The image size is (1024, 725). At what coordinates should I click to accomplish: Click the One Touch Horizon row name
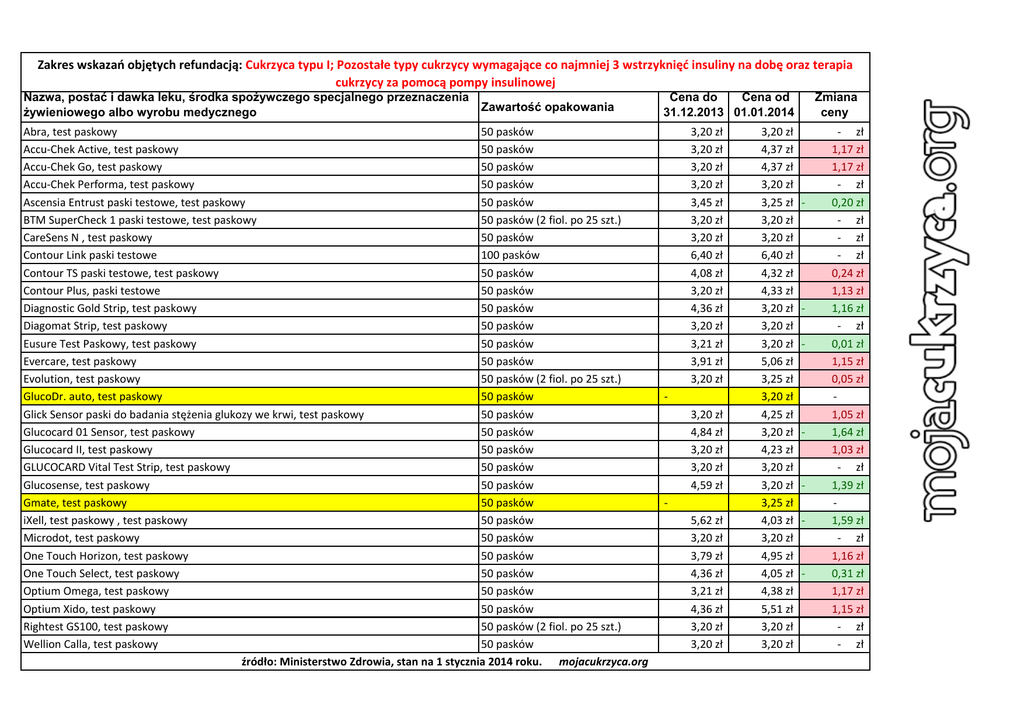point(106,556)
